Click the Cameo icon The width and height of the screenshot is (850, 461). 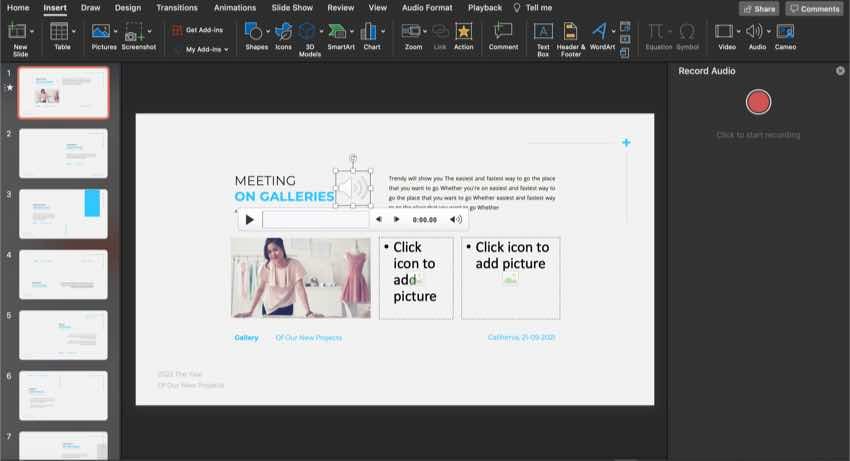click(x=785, y=32)
